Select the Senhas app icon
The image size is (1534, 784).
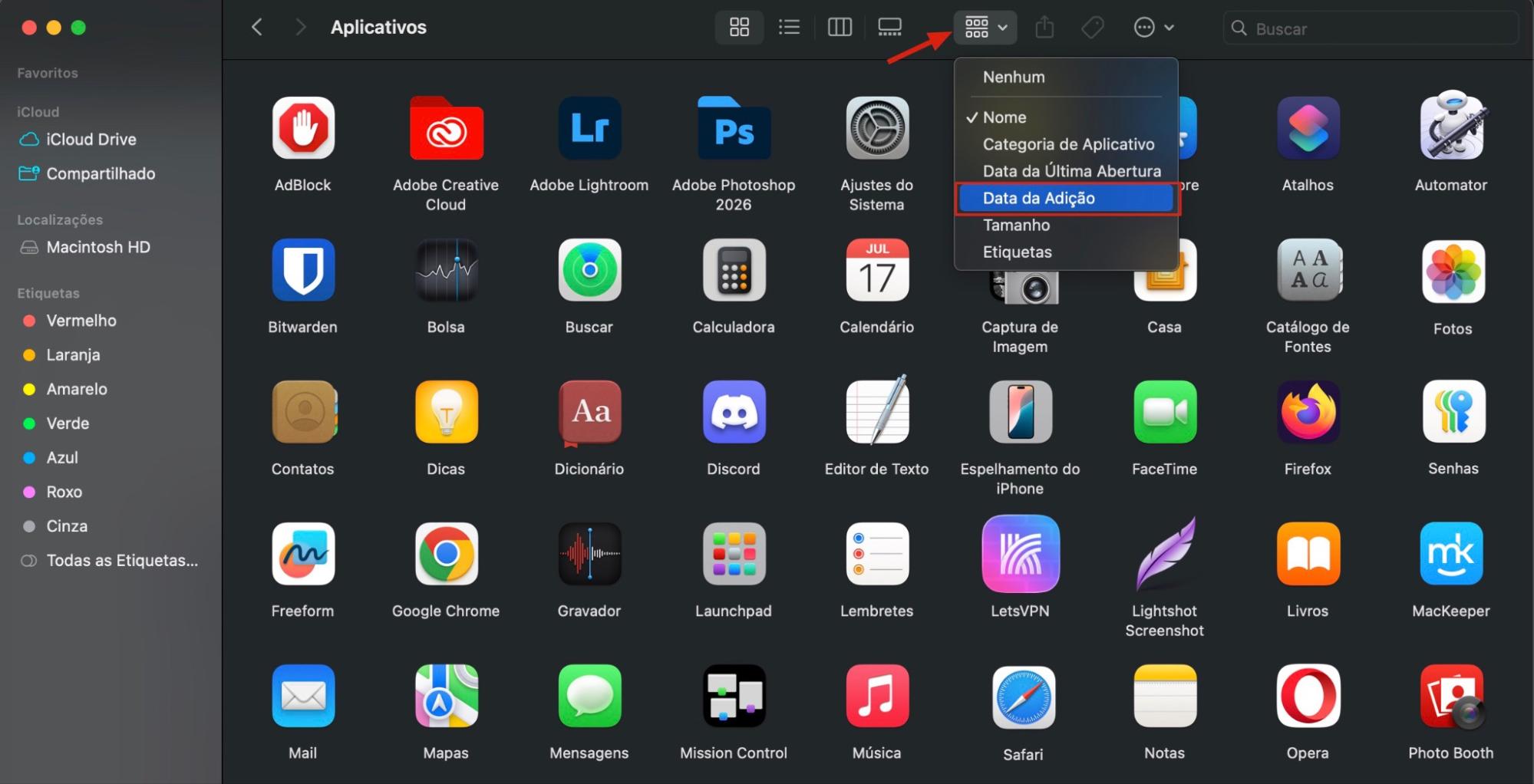[1453, 411]
